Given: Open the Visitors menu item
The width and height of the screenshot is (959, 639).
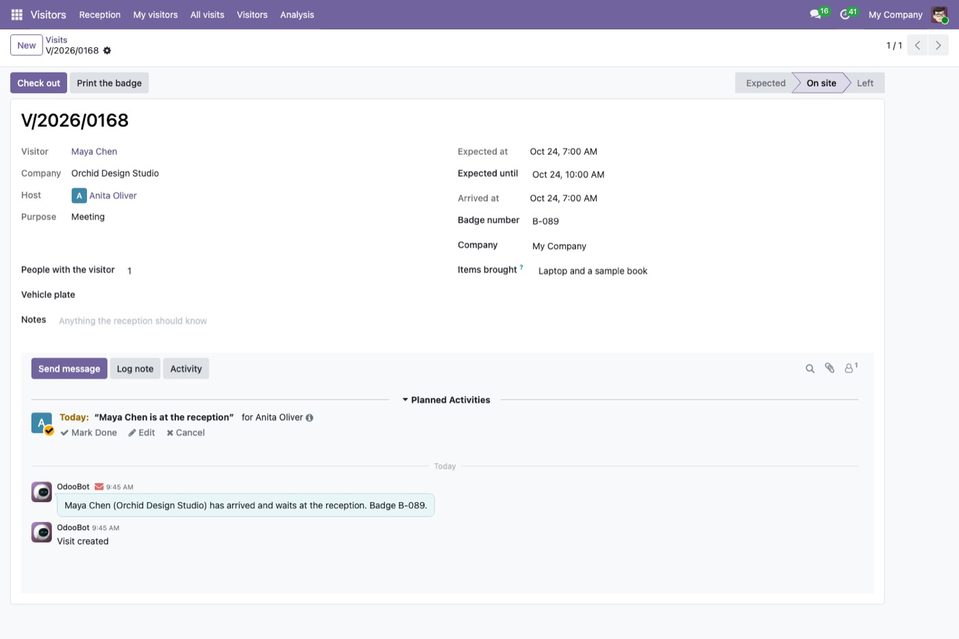Looking at the screenshot, I should click(252, 15).
